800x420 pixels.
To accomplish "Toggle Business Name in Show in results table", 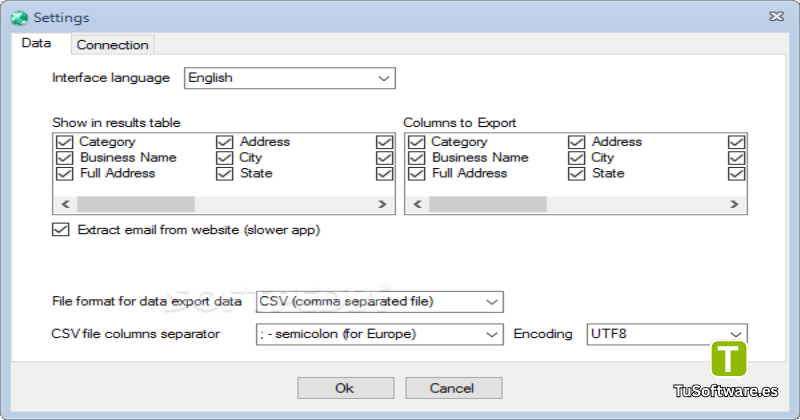I will (65, 158).
